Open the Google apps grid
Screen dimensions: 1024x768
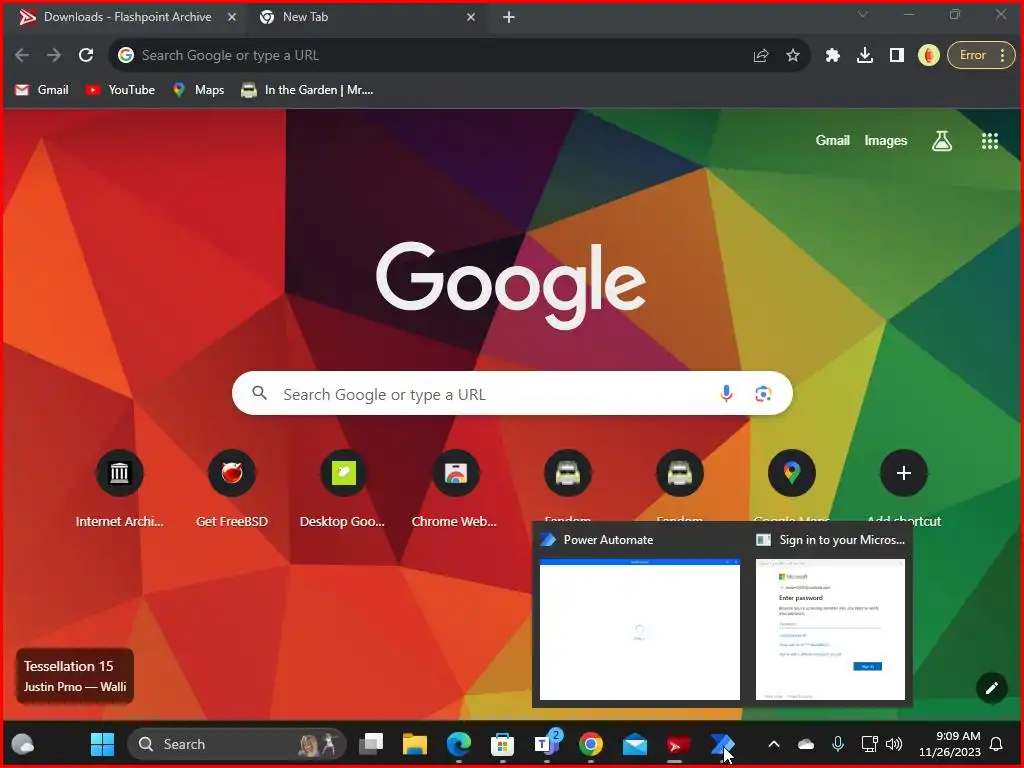(989, 140)
